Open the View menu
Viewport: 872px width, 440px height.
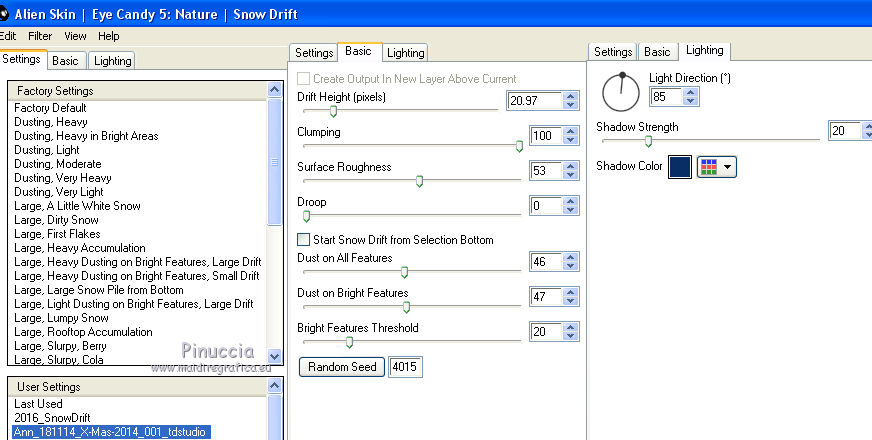click(x=75, y=36)
